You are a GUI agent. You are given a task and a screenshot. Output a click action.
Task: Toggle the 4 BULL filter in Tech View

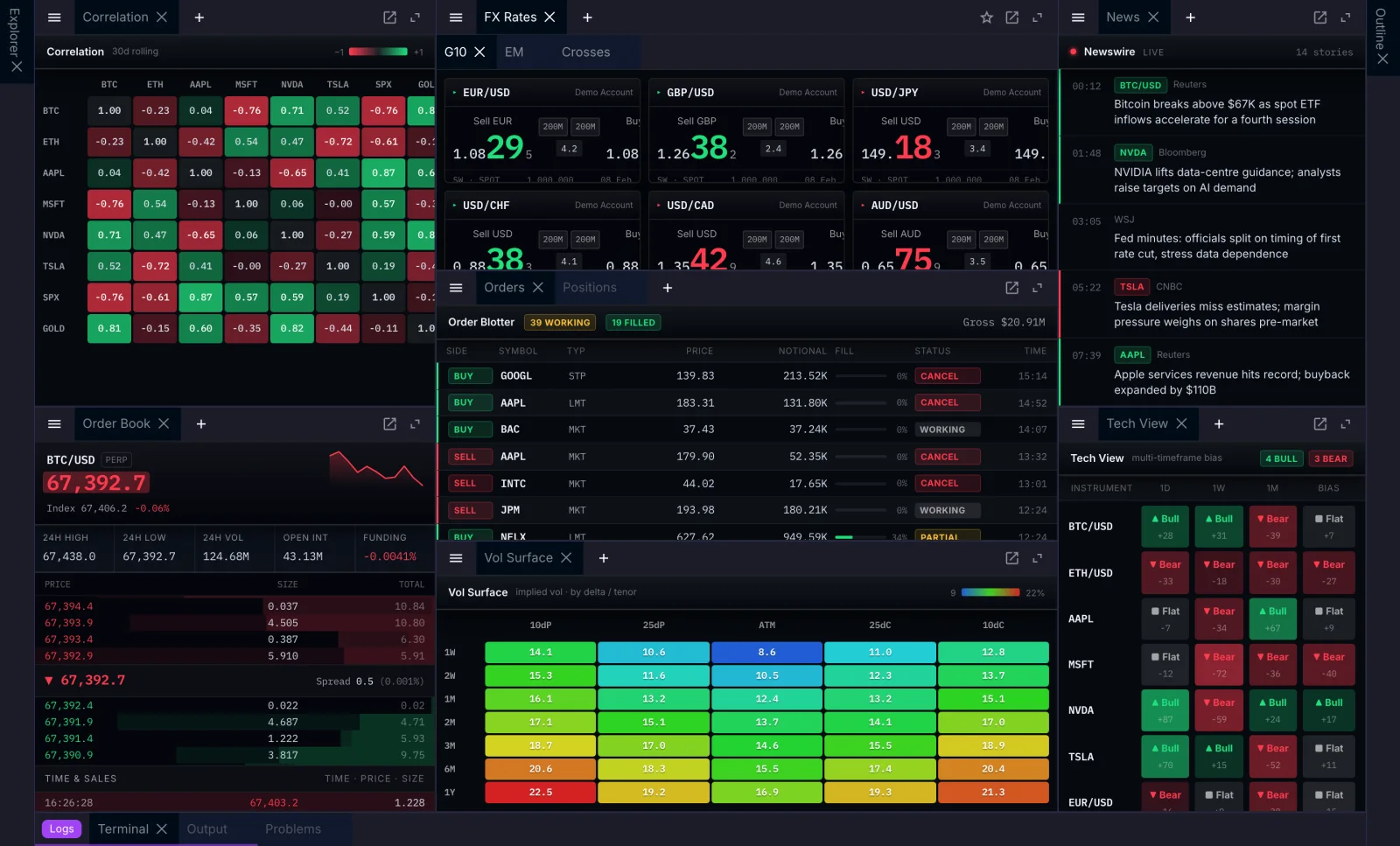tap(1281, 458)
